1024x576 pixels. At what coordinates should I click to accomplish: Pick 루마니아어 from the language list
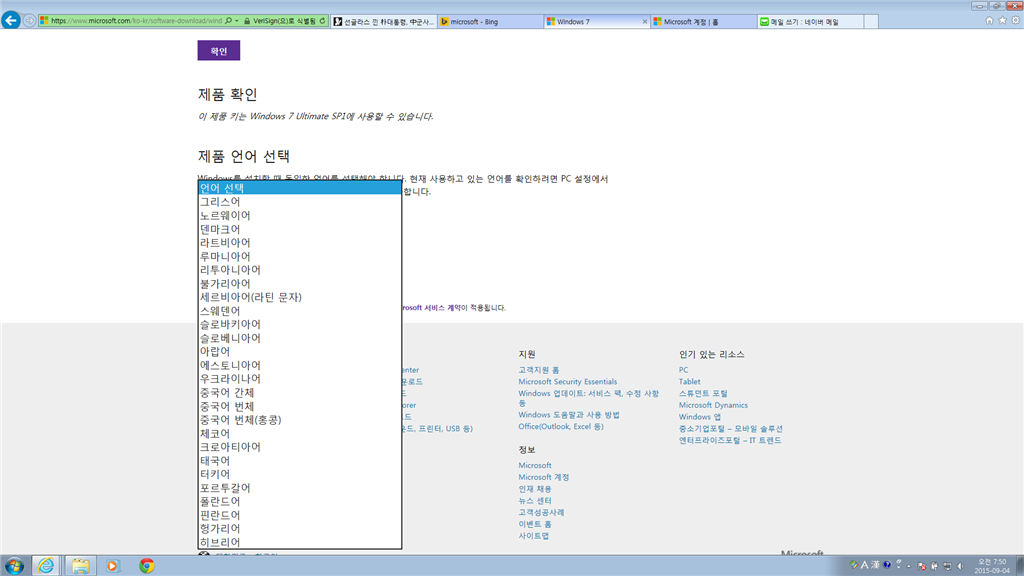[x=300, y=256]
